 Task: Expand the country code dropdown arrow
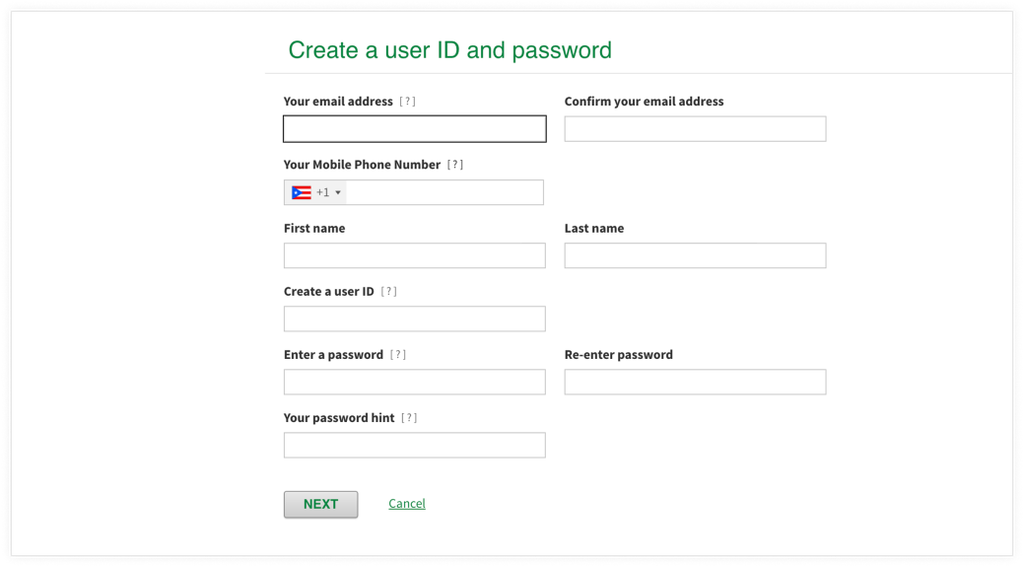[338, 193]
